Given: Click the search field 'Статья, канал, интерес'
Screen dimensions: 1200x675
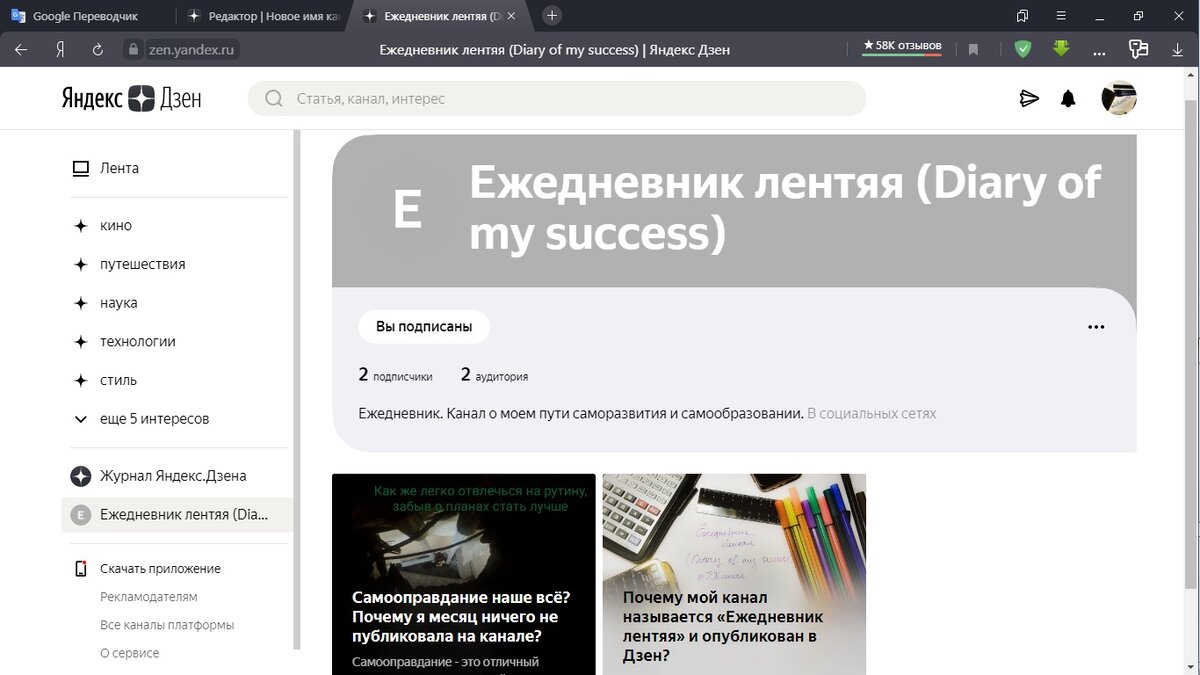Looking at the screenshot, I should click(x=557, y=98).
